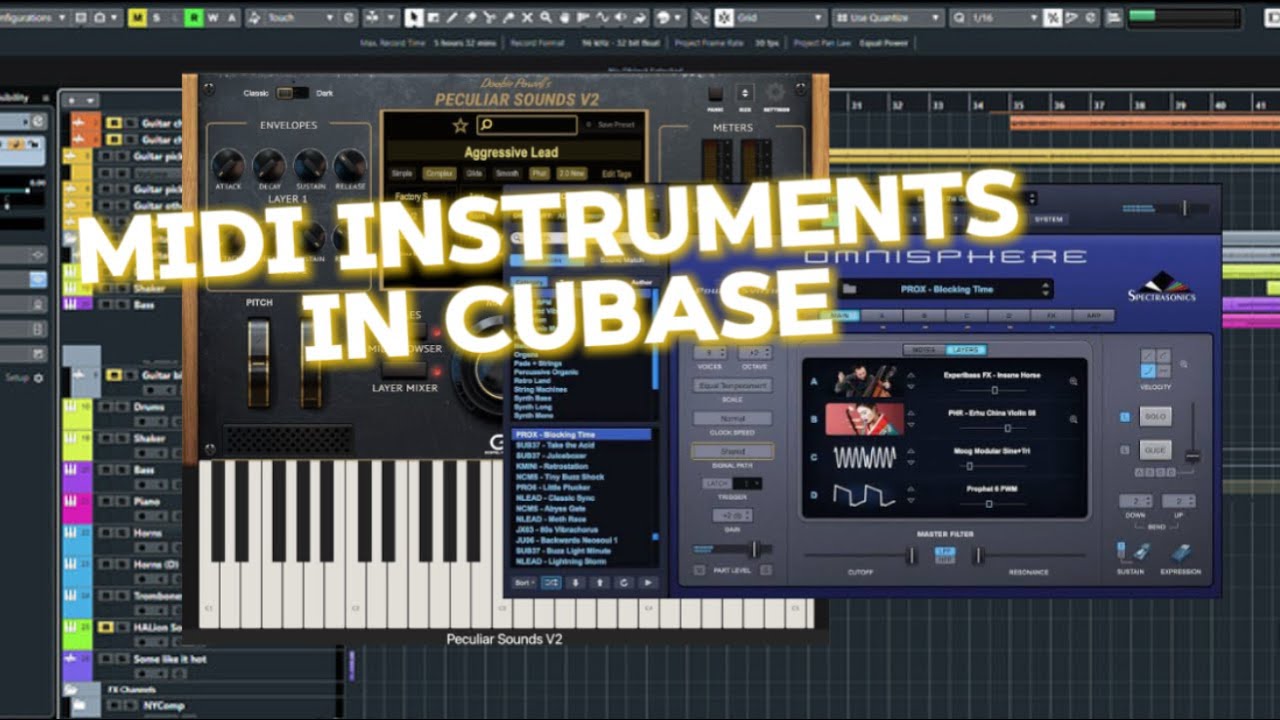Toggle the yellow M mute-all button
1280x720 pixels.
point(138,17)
